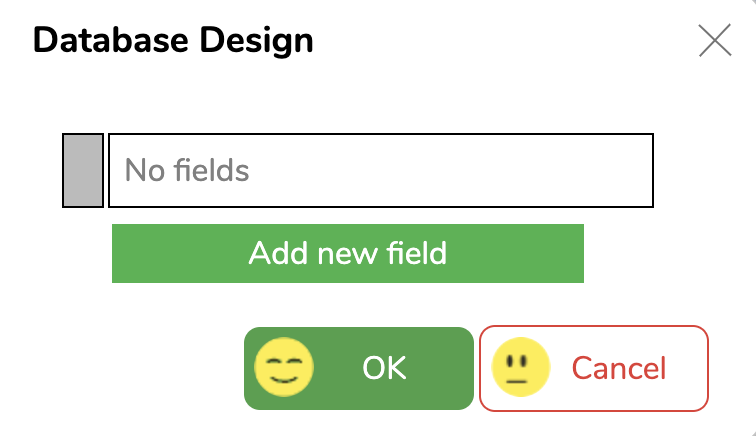Click the yellow happy emoji with closed eyes

[x=284, y=367]
